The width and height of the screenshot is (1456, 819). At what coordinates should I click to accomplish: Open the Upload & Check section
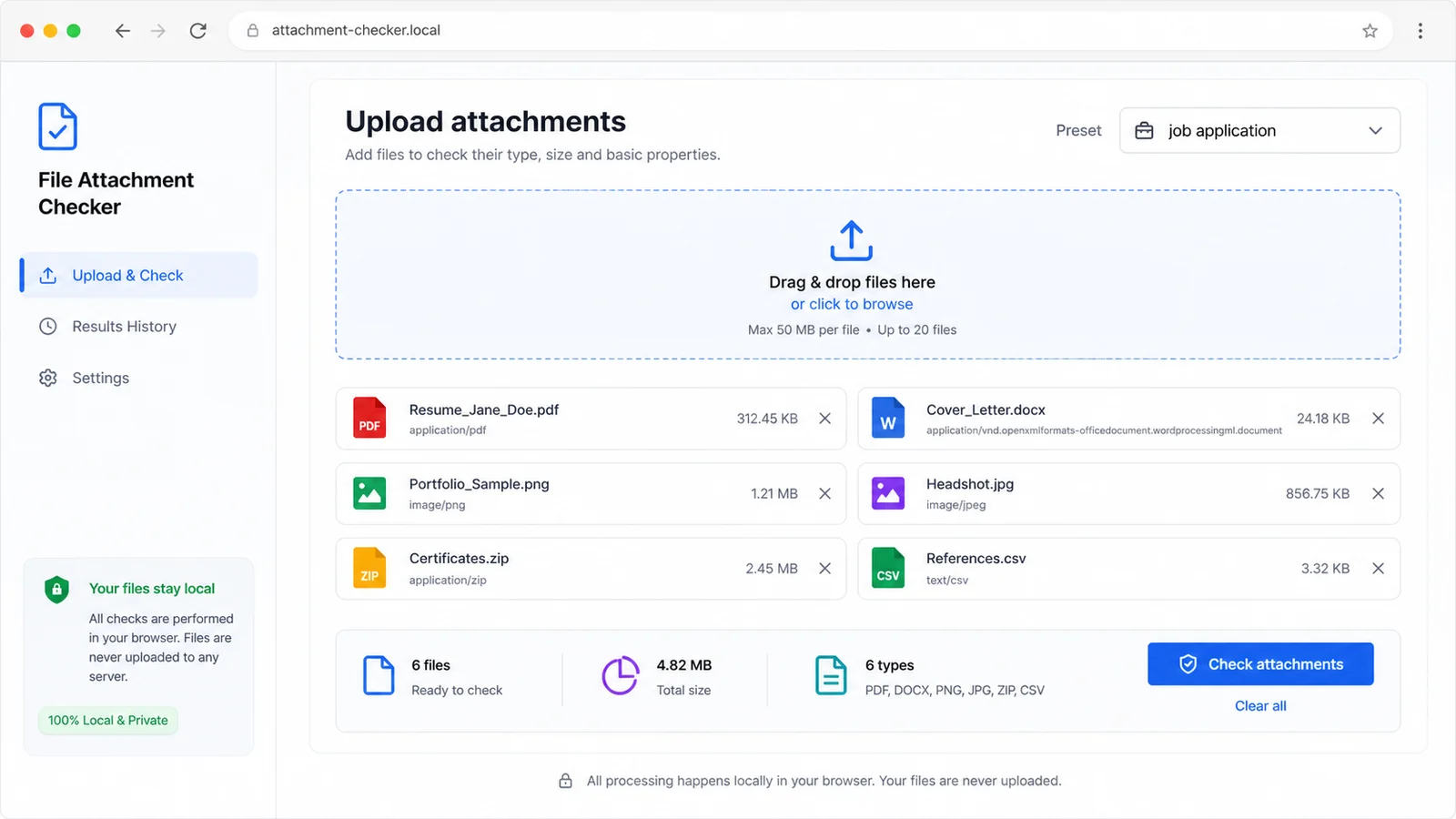(x=139, y=275)
